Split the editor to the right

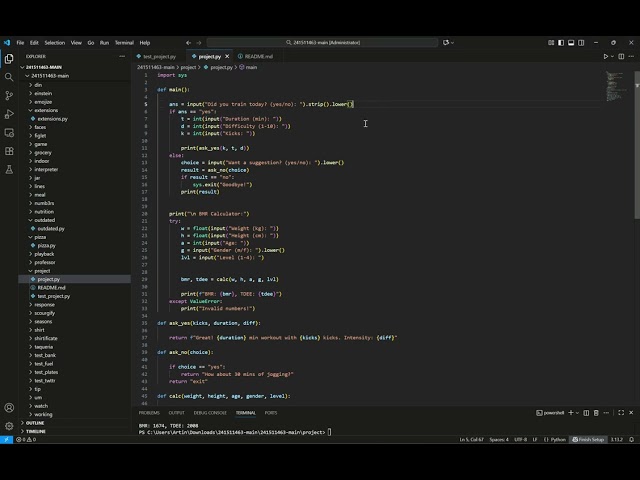click(621, 56)
